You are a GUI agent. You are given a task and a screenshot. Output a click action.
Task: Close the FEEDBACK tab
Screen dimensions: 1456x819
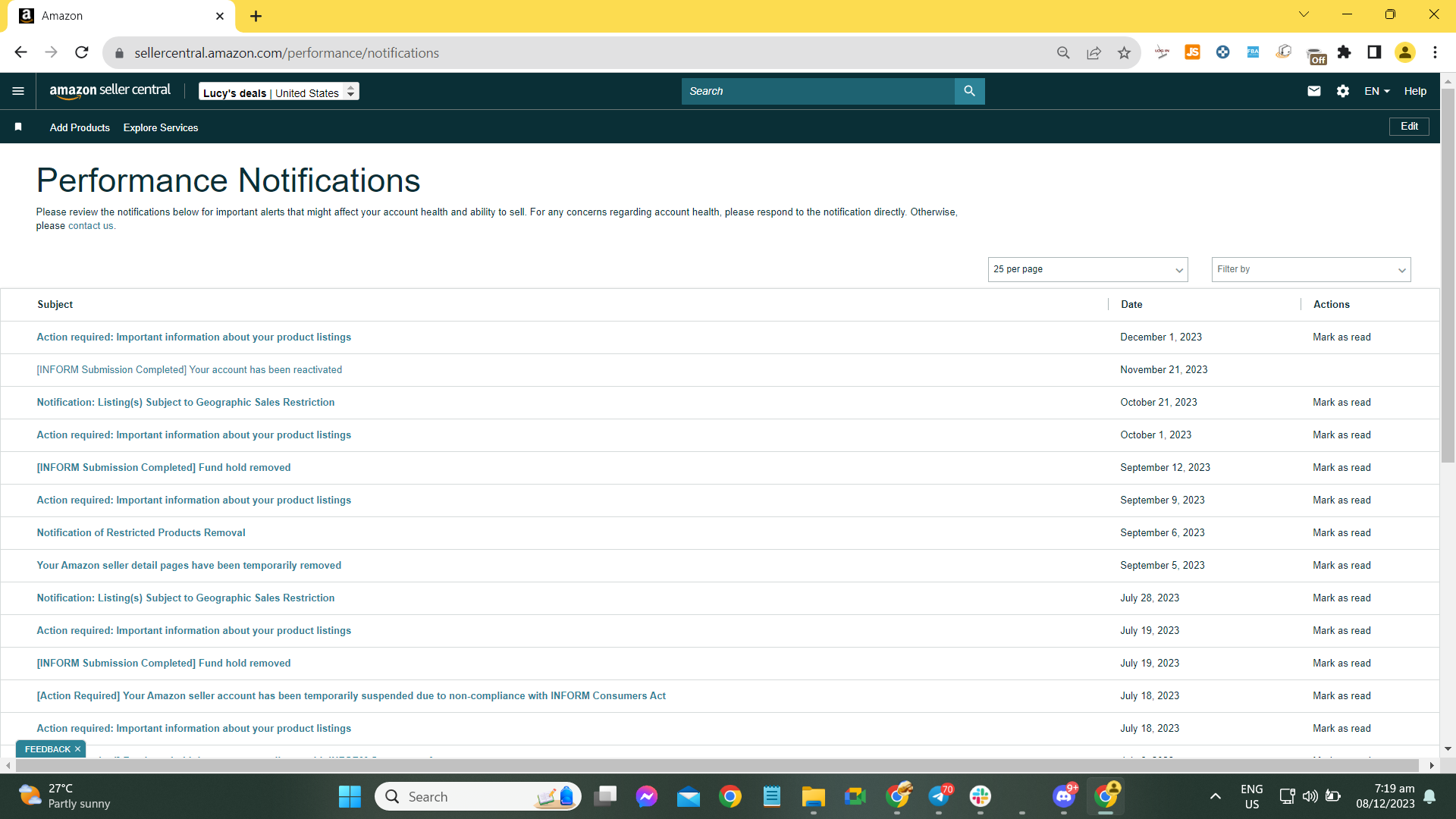(x=77, y=749)
